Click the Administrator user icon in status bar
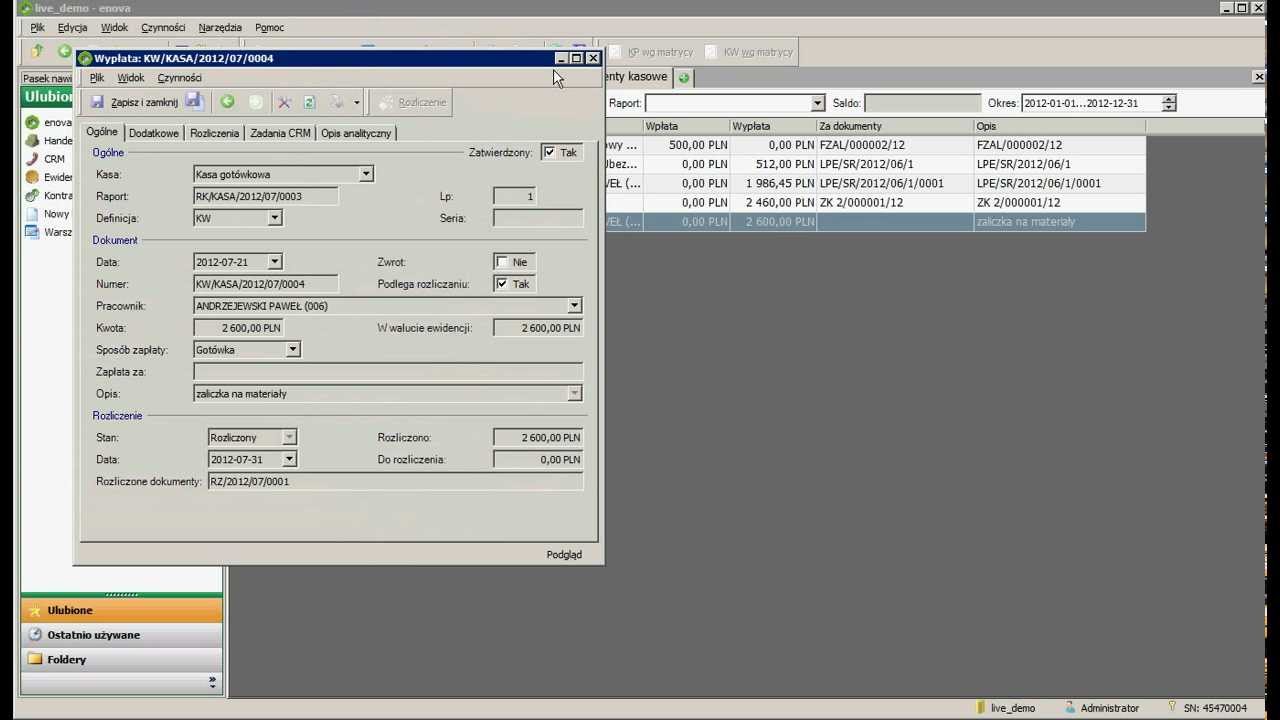The width and height of the screenshot is (1280, 720). point(1070,707)
